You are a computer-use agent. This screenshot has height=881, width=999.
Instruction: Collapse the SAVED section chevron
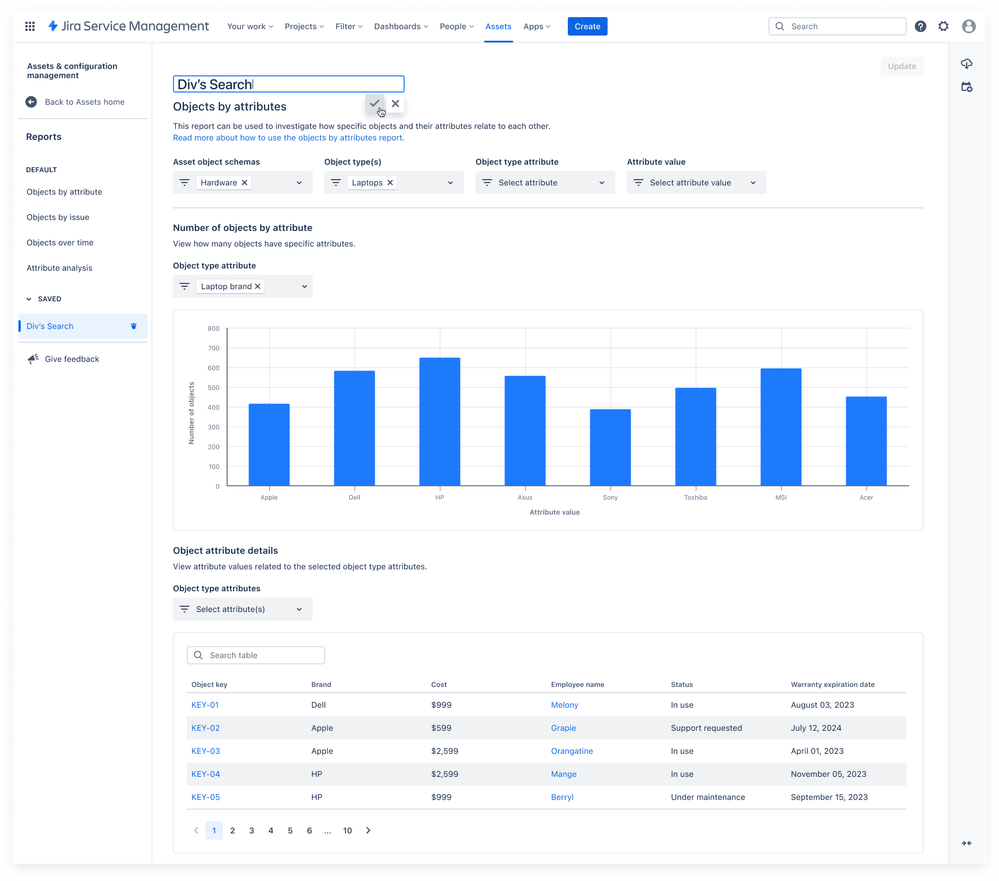click(x=29, y=299)
